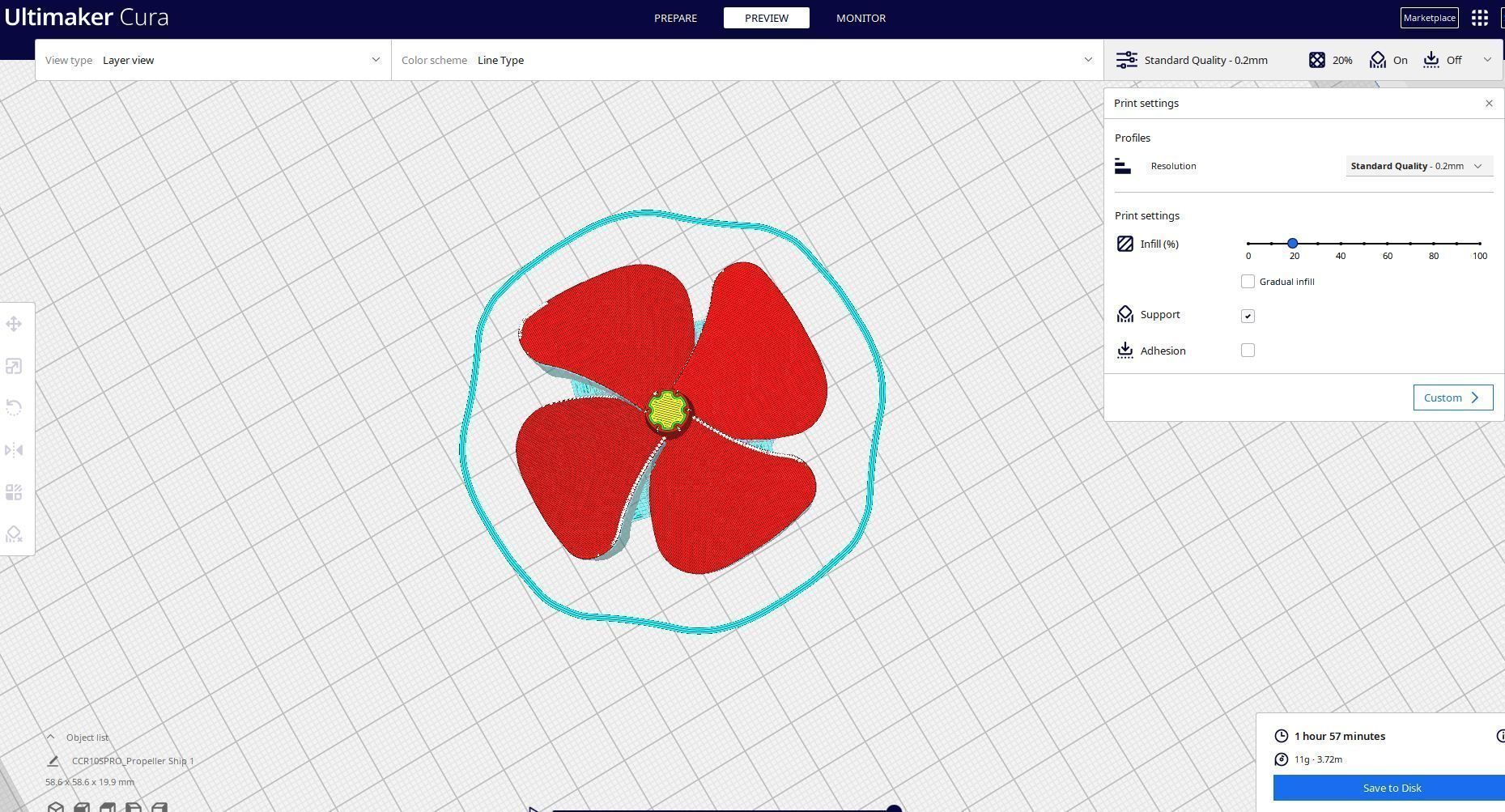The image size is (1505, 812).
Task: Select the Scale tool icon
Action: 14,367
